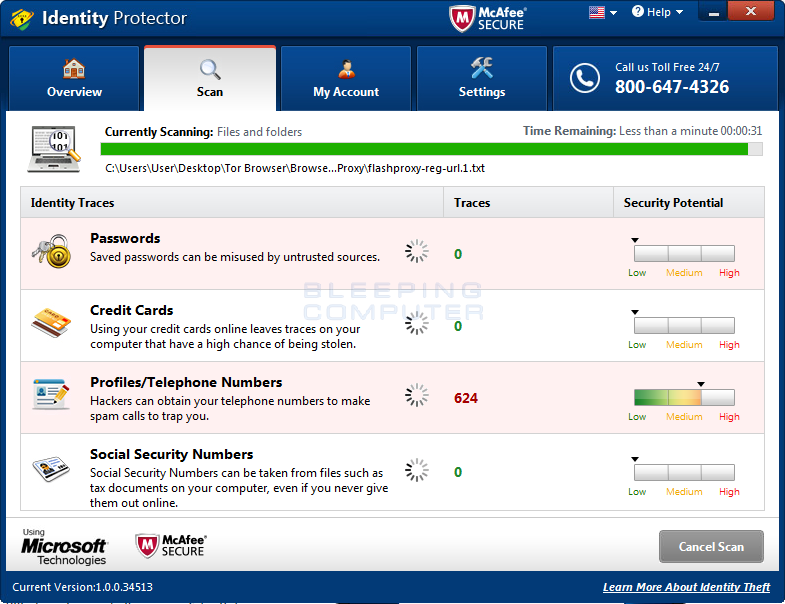The width and height of the screenshot is (785, 604).
Task: Go to the Settings tab
Action: [482, 79]
